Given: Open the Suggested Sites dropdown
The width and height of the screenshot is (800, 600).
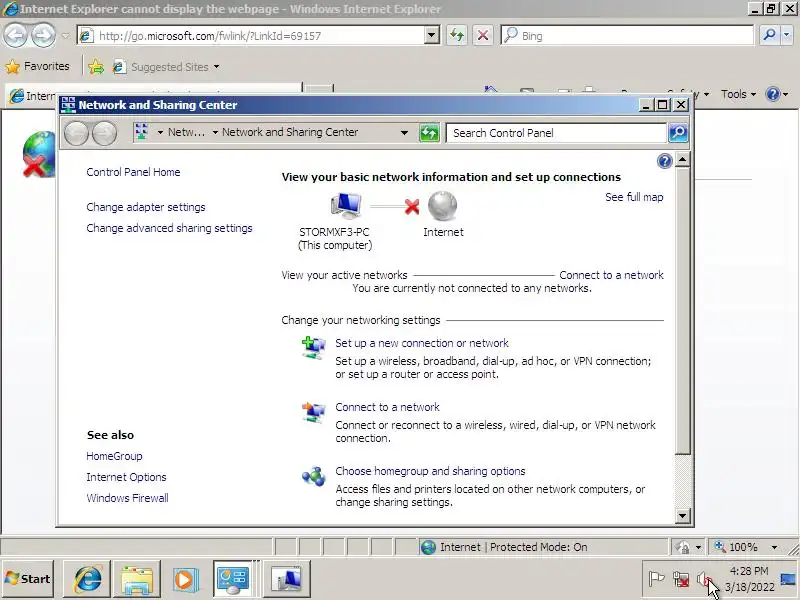Looking at the screenshot, I should pos(216,67).
